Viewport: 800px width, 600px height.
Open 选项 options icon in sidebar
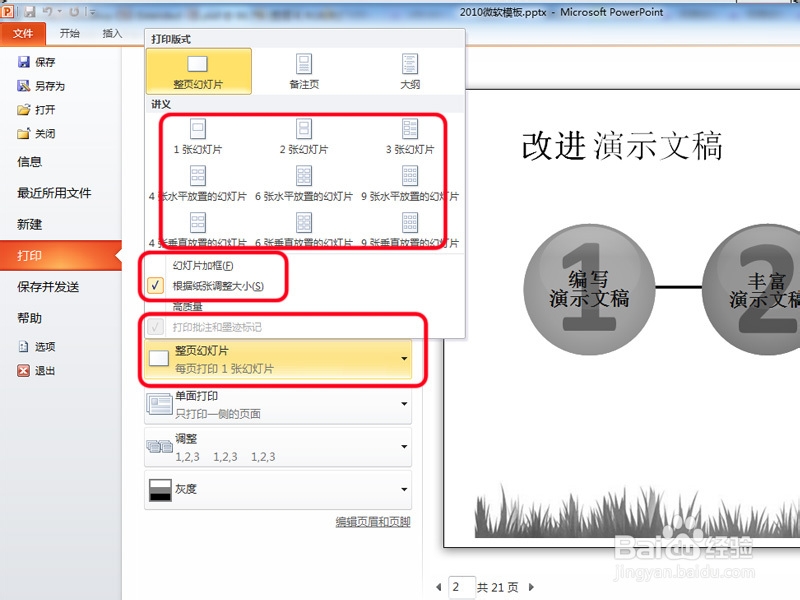click(23, 346)
